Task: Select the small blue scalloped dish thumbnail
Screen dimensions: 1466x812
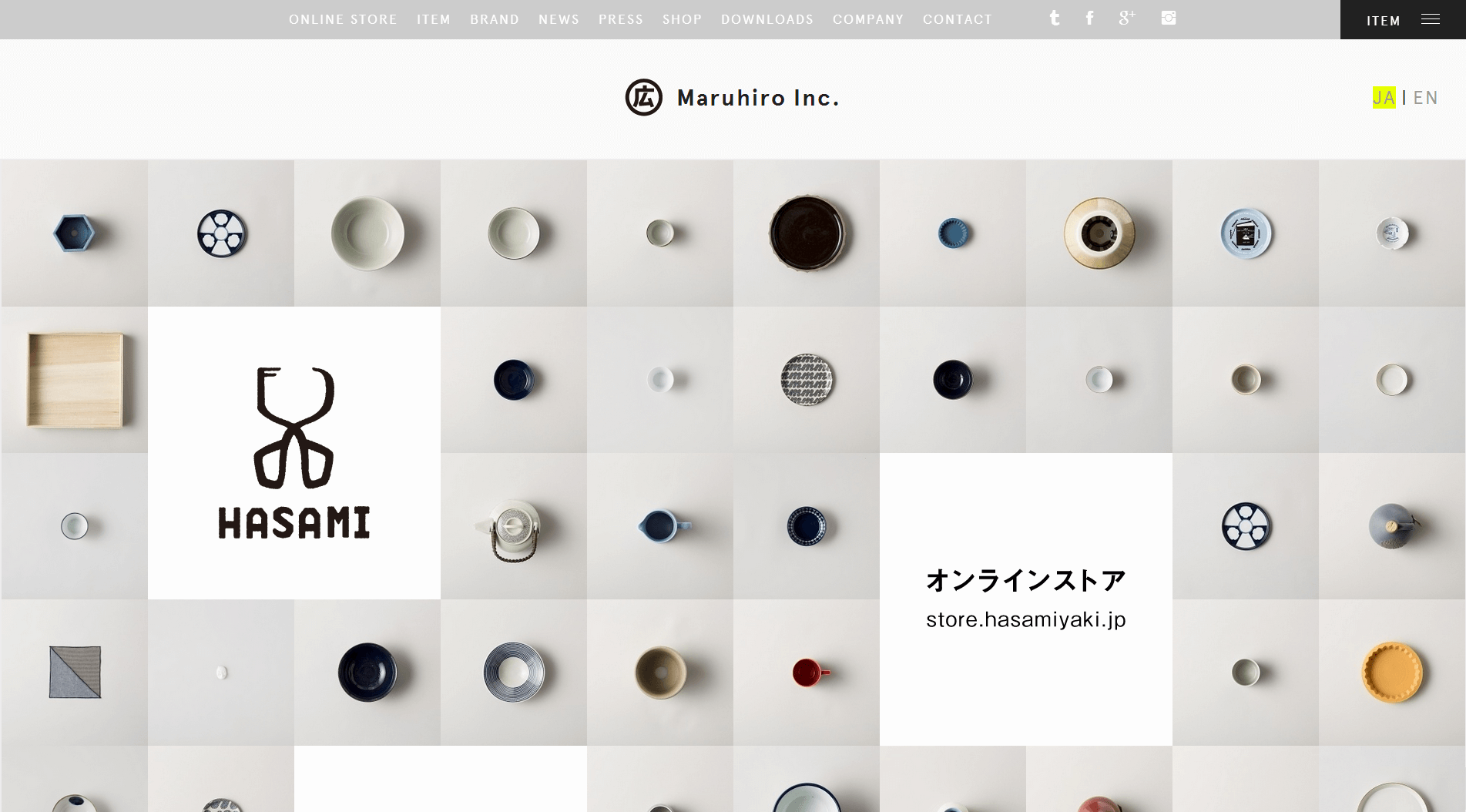Action: pos(953,233)
